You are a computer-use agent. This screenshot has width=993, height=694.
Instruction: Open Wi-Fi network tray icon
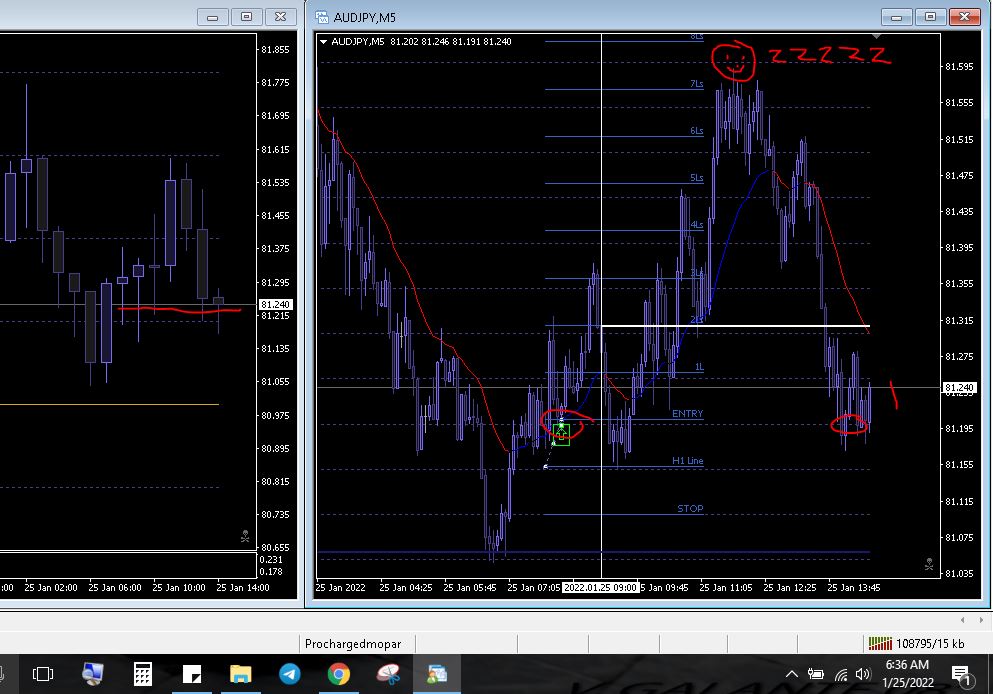click(840, 675)
